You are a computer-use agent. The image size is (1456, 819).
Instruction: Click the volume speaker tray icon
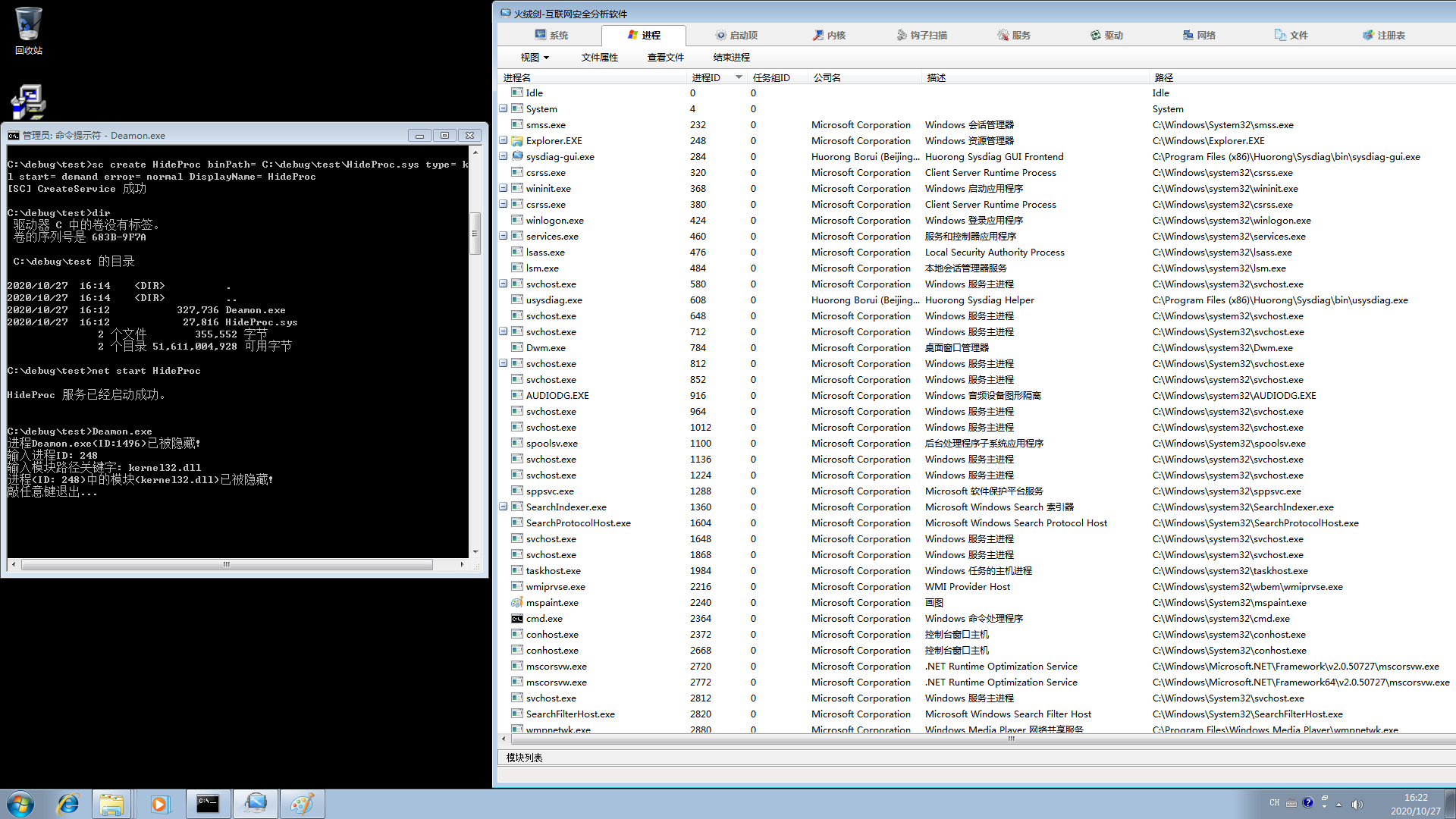(1357, 804)
